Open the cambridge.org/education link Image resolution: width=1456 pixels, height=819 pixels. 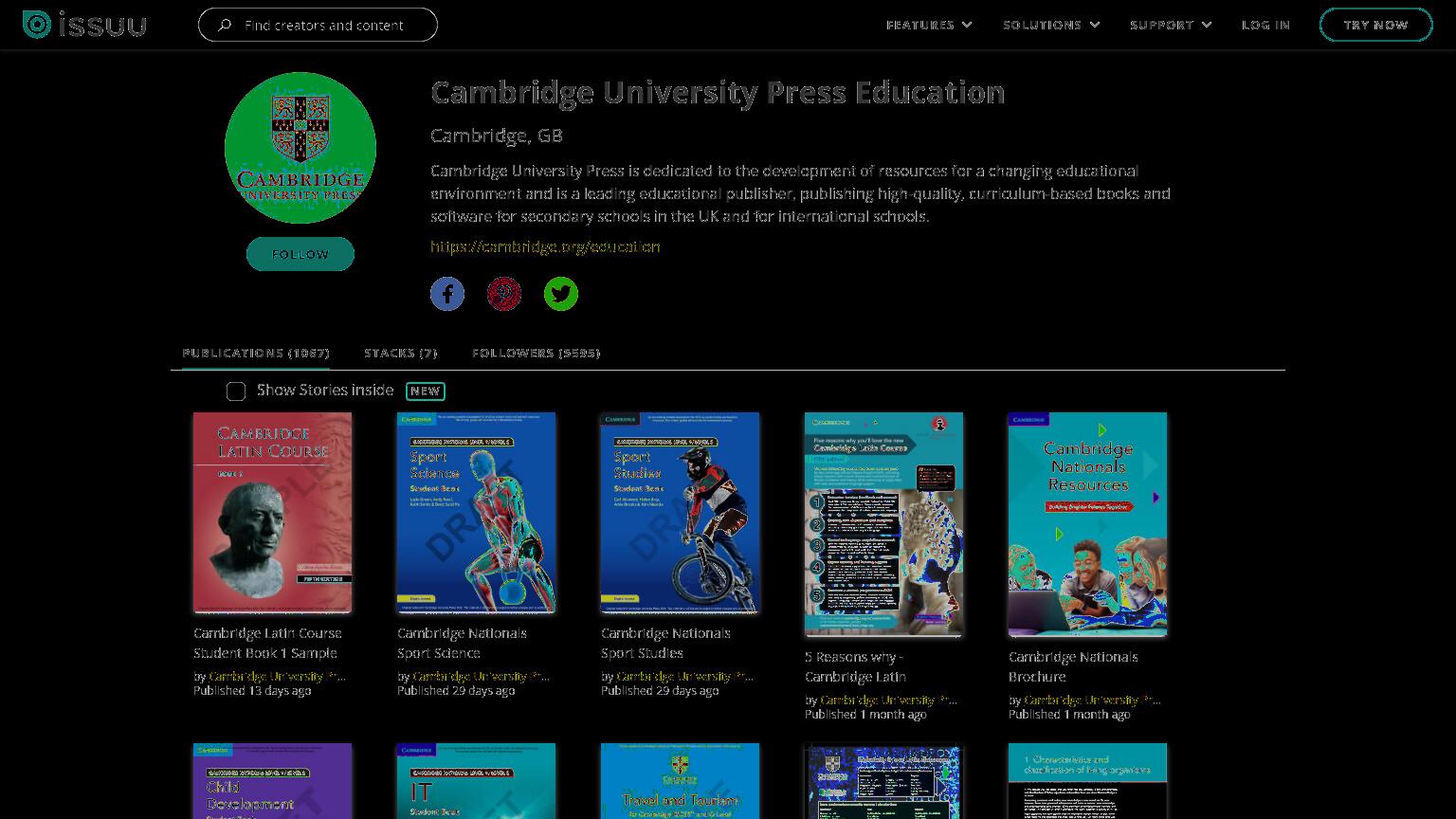(x=545, y=246)
